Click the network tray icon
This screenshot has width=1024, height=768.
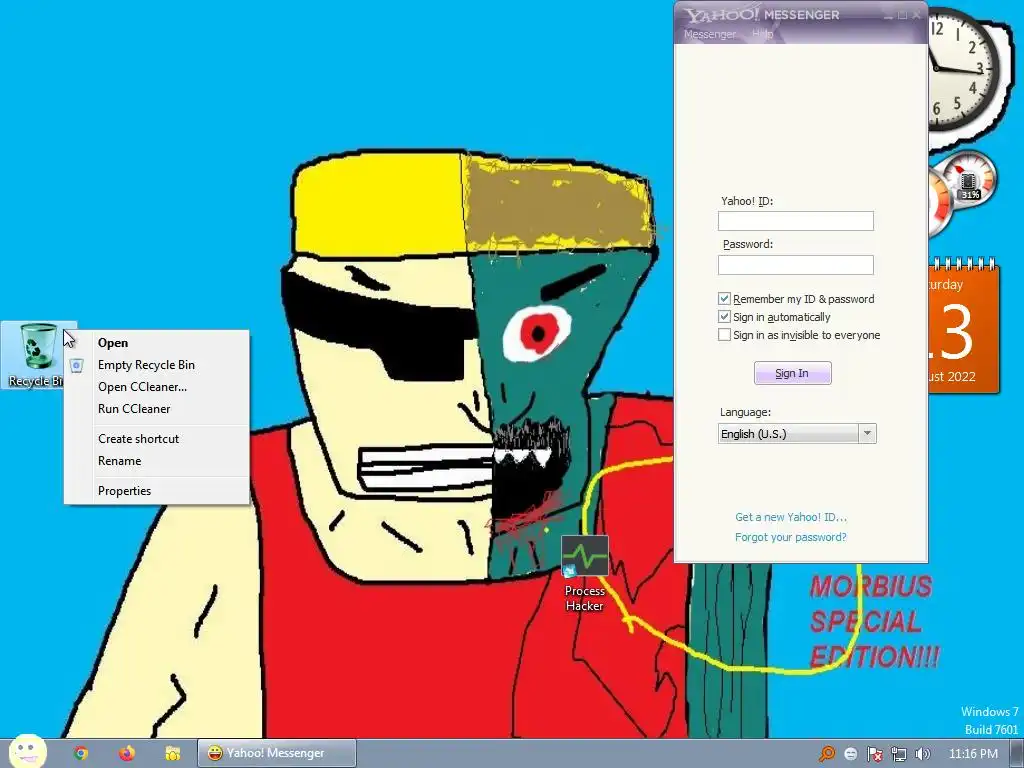click(899, 754)
